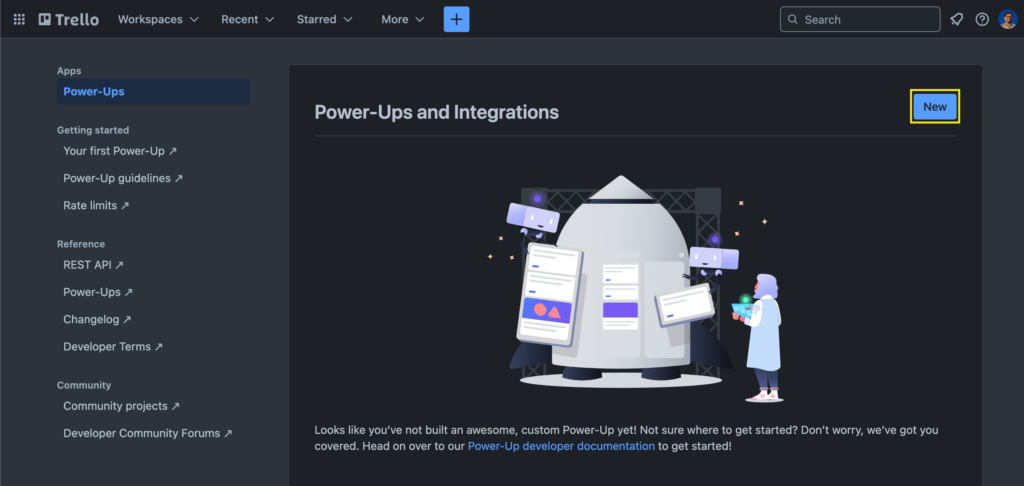The height and width of the screenshot is (486, 1024).
Task: Open Power-Up guidelines link
Action: [123, 178]
